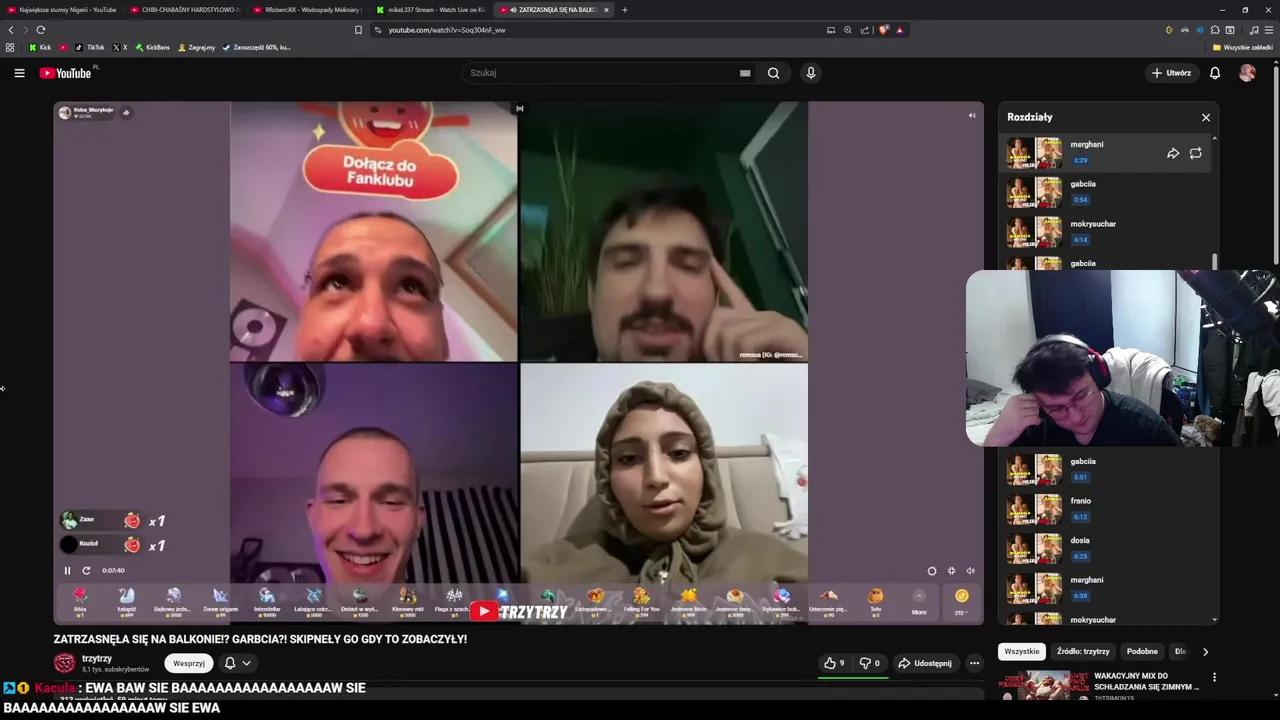Loop the merghani 3:29 chapter
The height and width of the screenshot is (720, 1280).
click(1195, 153)
